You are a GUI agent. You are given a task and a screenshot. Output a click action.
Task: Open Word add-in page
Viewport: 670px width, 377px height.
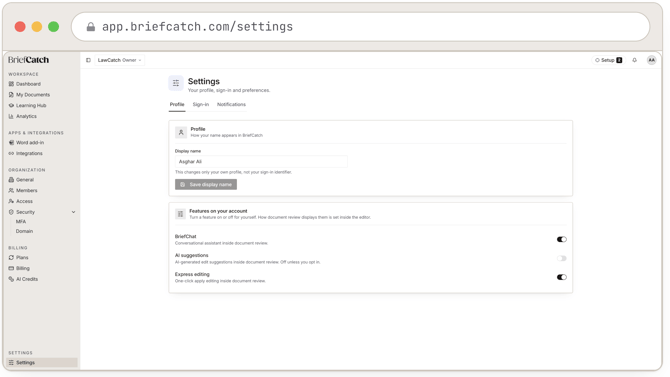pyautogui.click(x=26, y=142)
